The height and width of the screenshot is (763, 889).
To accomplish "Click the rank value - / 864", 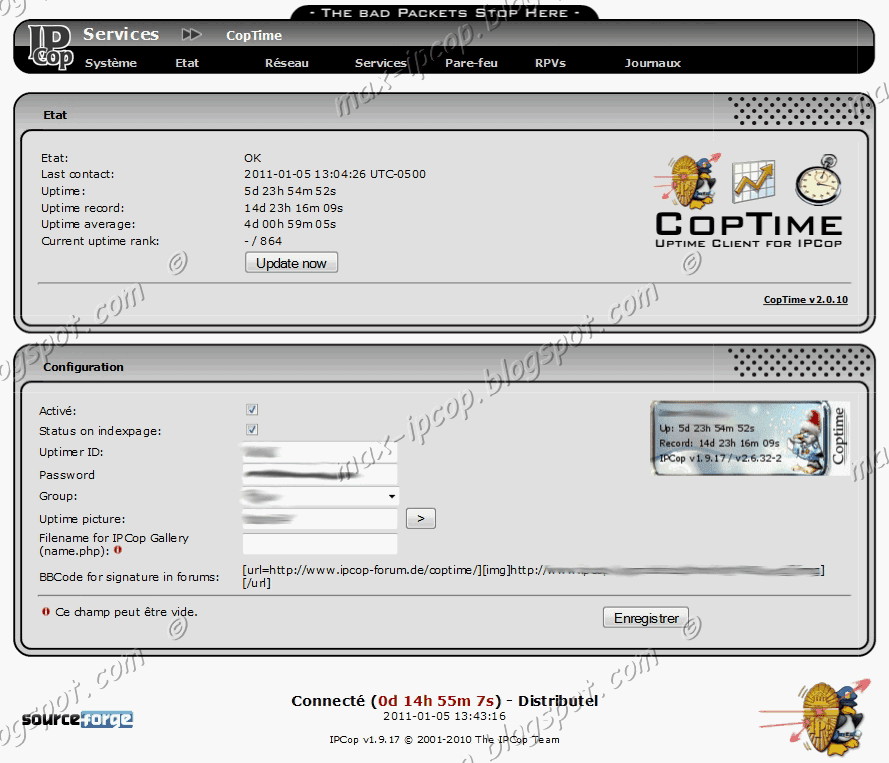I will coord(263,241).
